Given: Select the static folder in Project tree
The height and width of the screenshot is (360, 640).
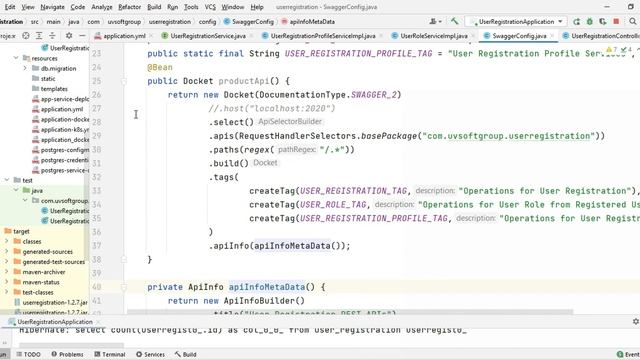Looking at the screenshot, I should click(x=48, y=78).
